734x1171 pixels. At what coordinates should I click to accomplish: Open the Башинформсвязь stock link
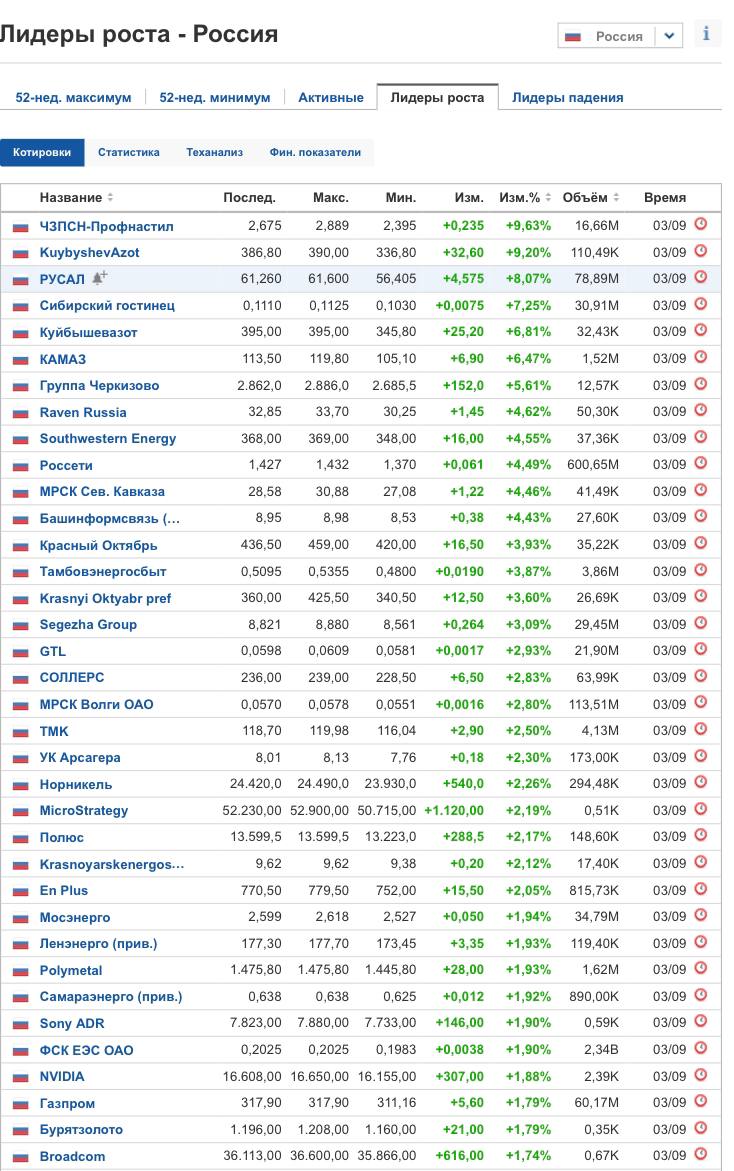click(x=110, y=518)
